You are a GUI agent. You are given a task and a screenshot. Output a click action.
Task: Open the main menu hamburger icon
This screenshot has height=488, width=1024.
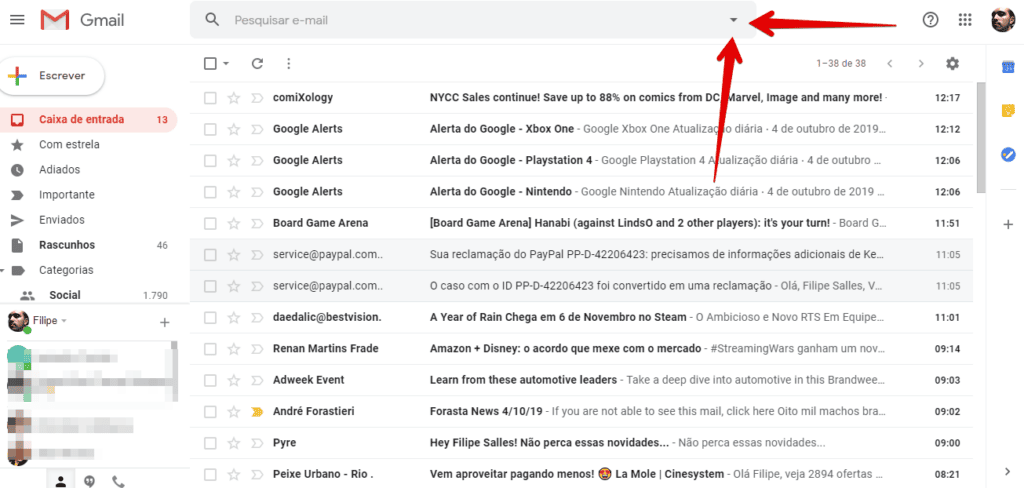coord(18,20)
